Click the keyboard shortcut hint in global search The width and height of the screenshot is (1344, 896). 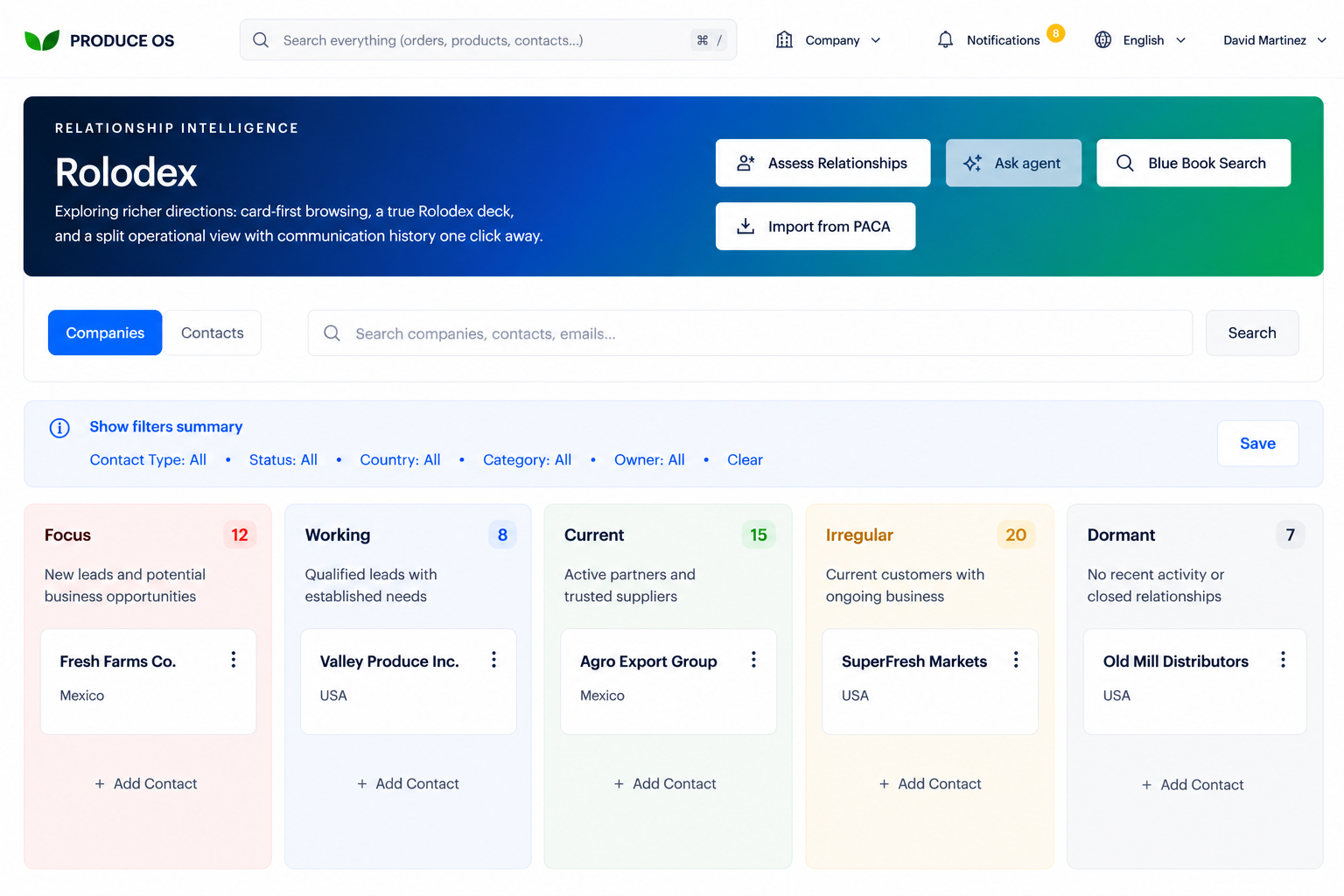[x=709, y=40]
